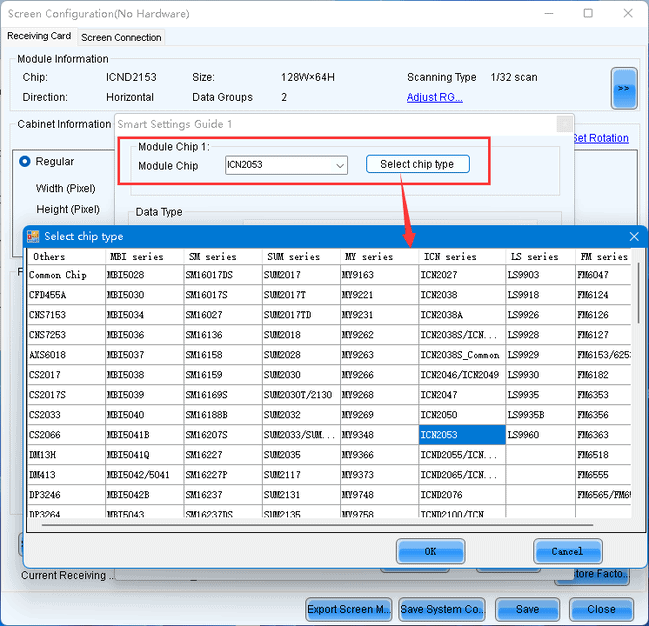This screenshot has height=626, width=649.
Task: Click the MBI series column header
Action: 144,257
